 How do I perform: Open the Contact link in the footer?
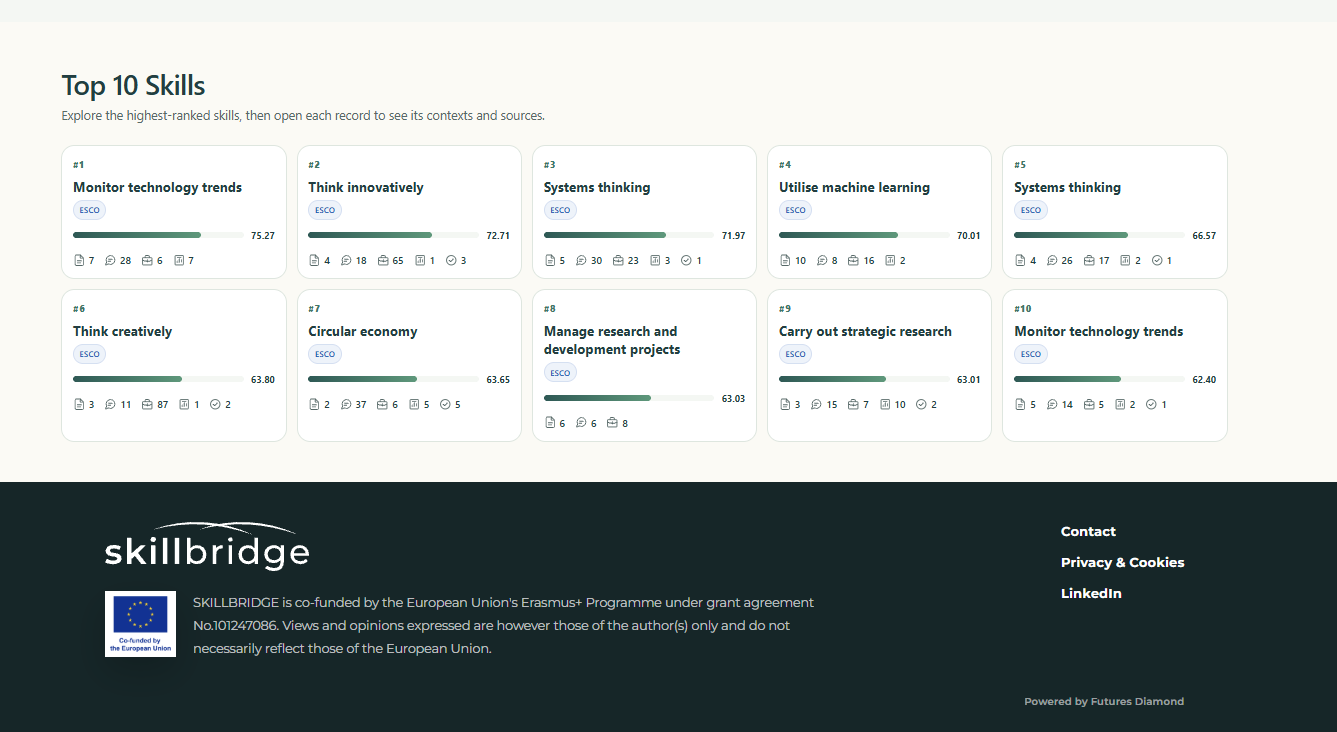coord(1088,531)
